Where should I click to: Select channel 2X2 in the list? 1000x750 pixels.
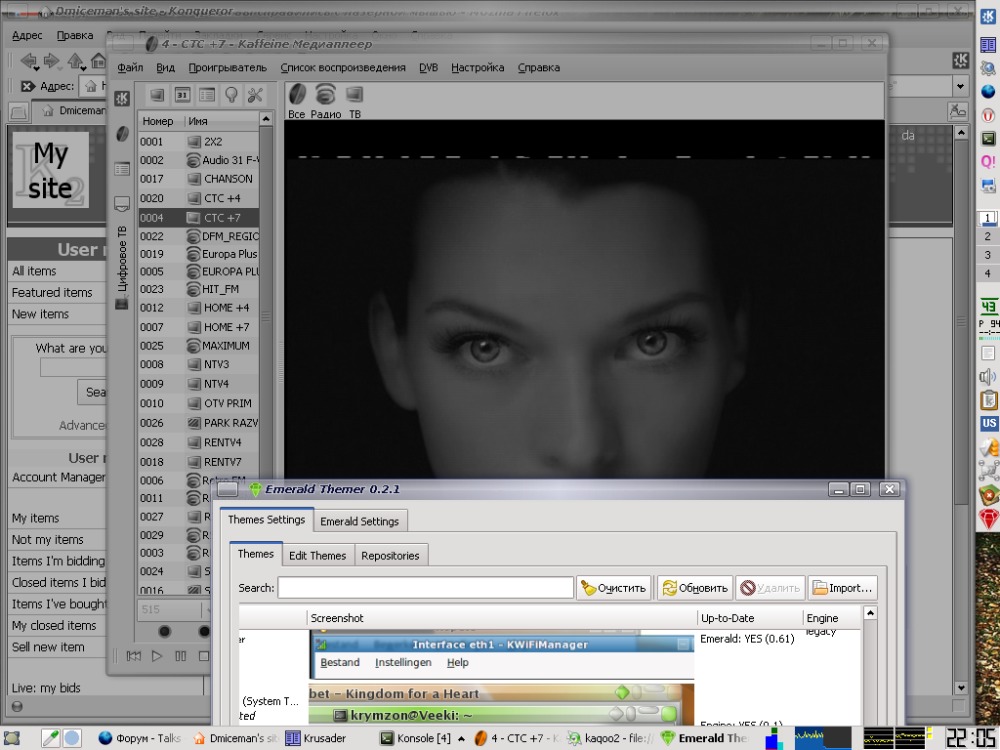coord(199,142)
